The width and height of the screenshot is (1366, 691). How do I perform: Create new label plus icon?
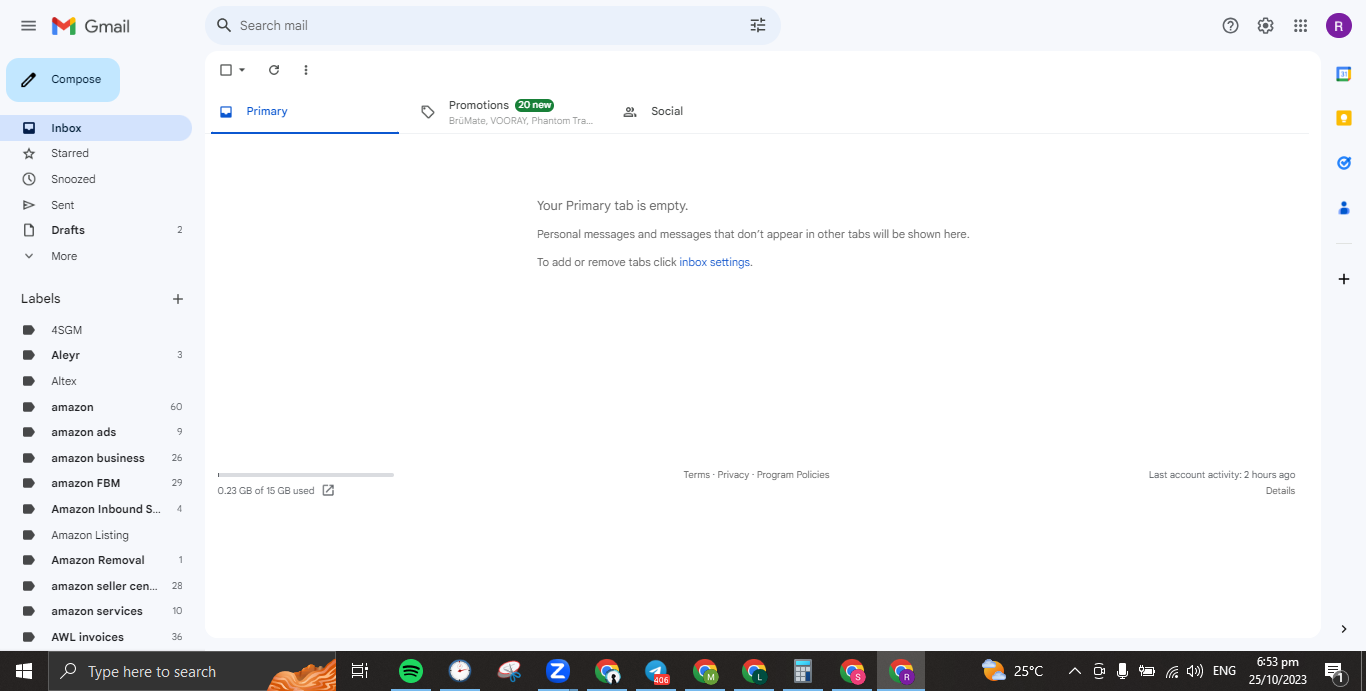[178, 299]
